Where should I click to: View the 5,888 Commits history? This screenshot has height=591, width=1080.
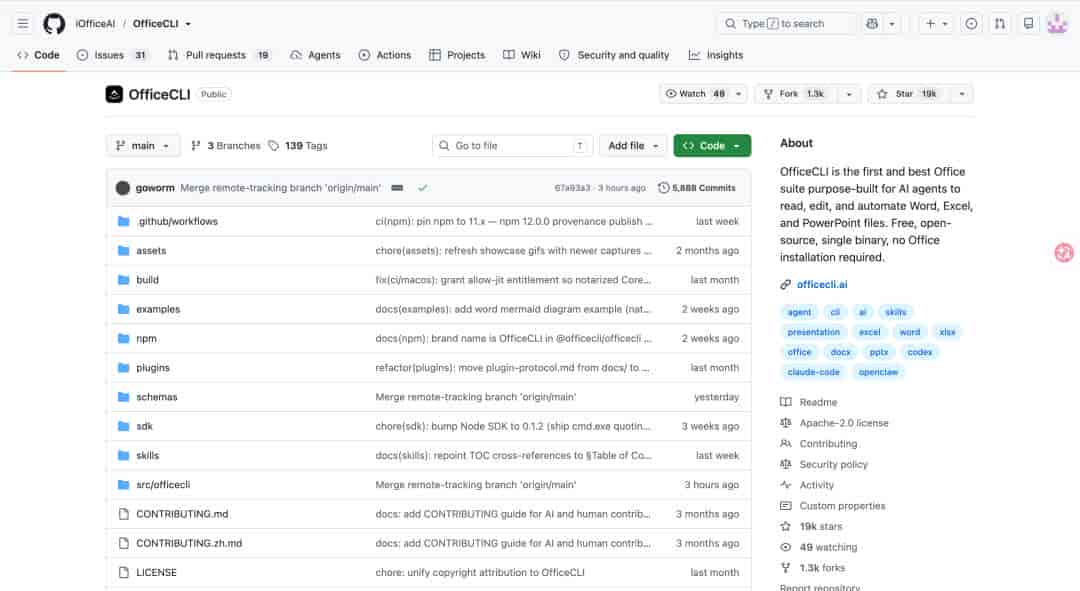coord(697,188)
